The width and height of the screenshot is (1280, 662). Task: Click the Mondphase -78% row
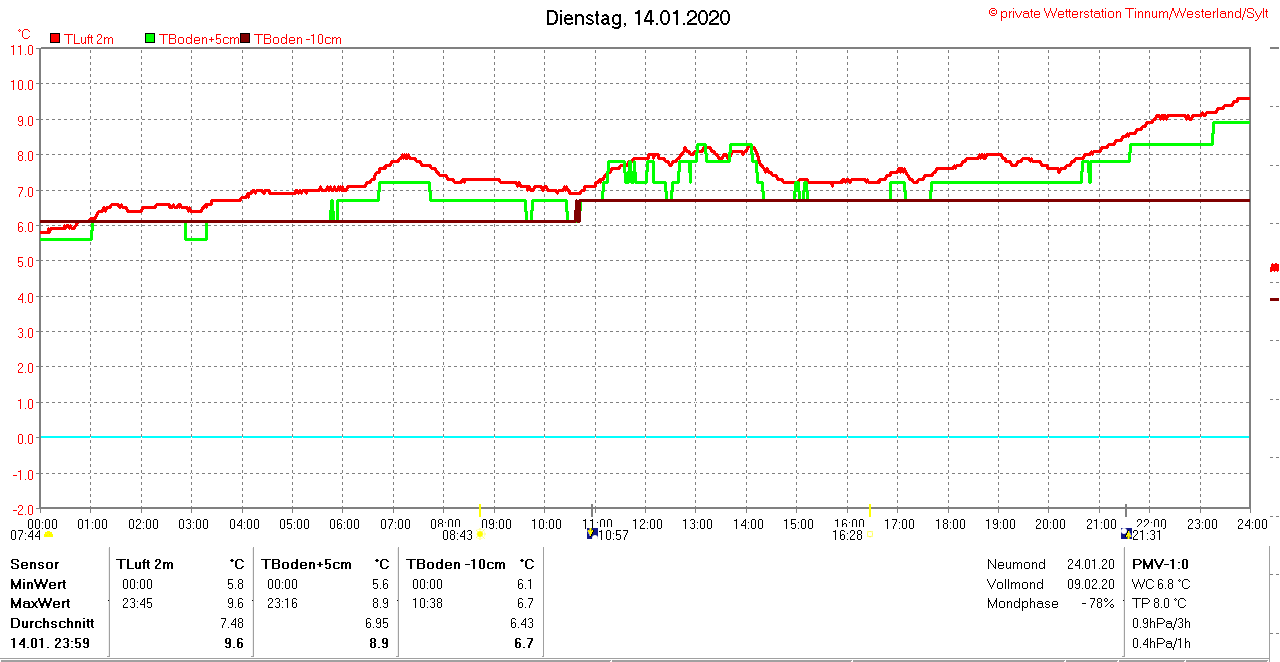coord(1050,604)
